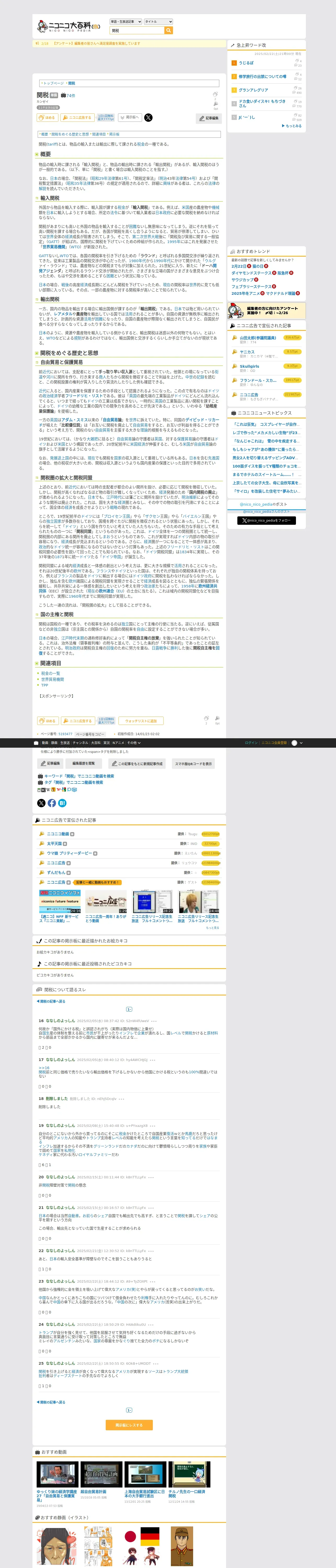Click the collapse icon beside the 概要 heading
The width and height of the screenshot is (336, 1568).
37,155
